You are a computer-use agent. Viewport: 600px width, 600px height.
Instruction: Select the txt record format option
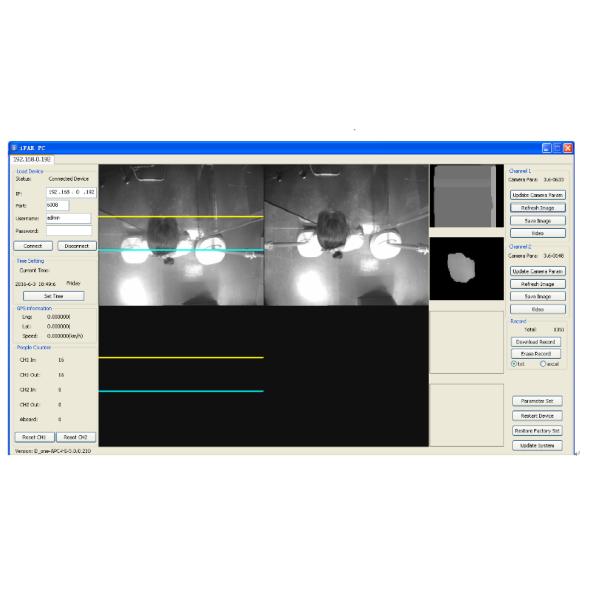click(514, 363)
